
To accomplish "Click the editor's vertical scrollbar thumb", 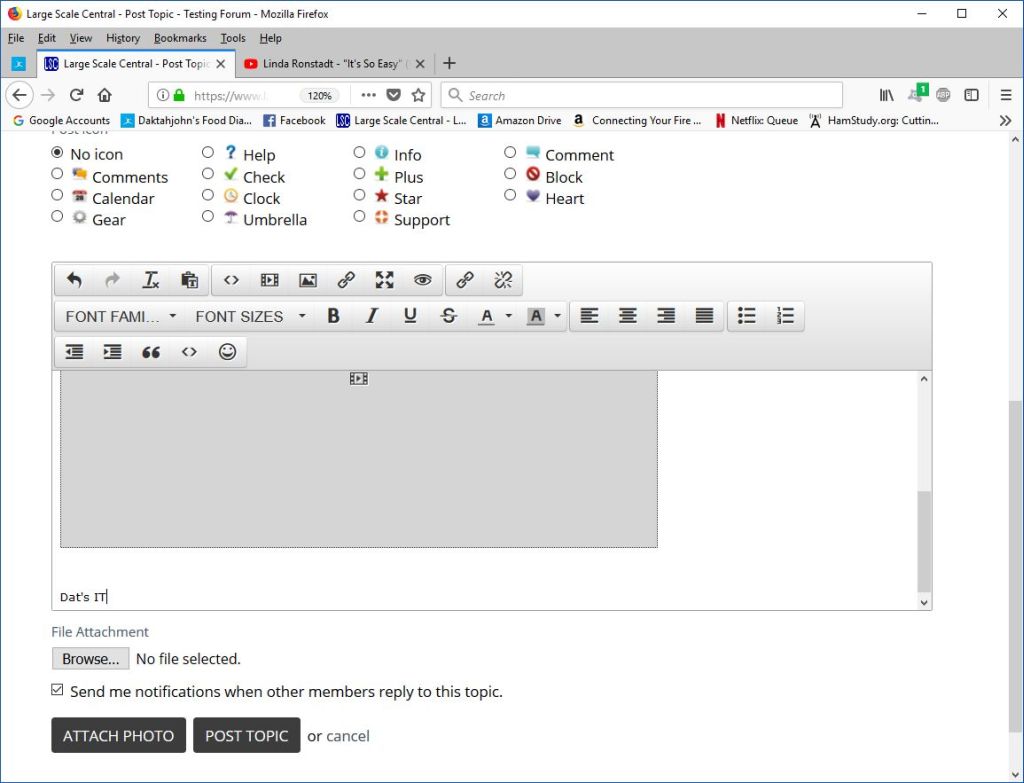I will [923, 541].
